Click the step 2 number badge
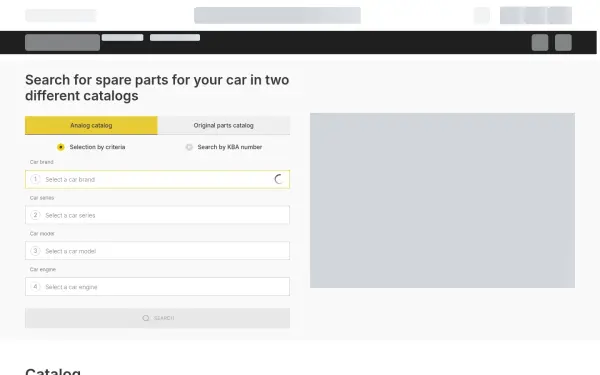This screenshot has width=600, height=375. pyautogui.click(x=35, y=215)
